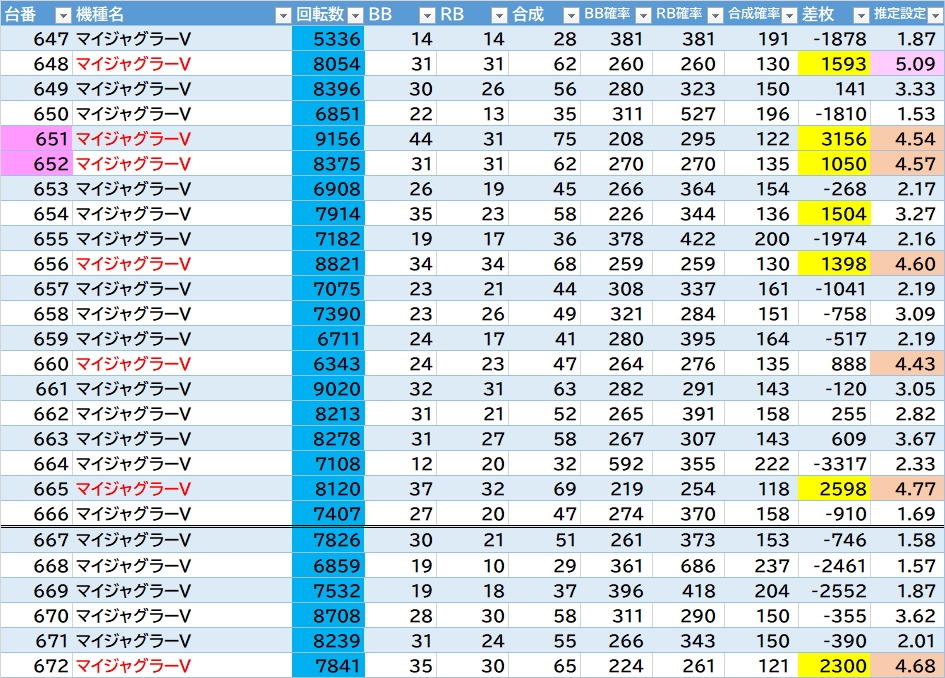Click rotation count cell 9156

pyautogui.click(x=328, y=139)
